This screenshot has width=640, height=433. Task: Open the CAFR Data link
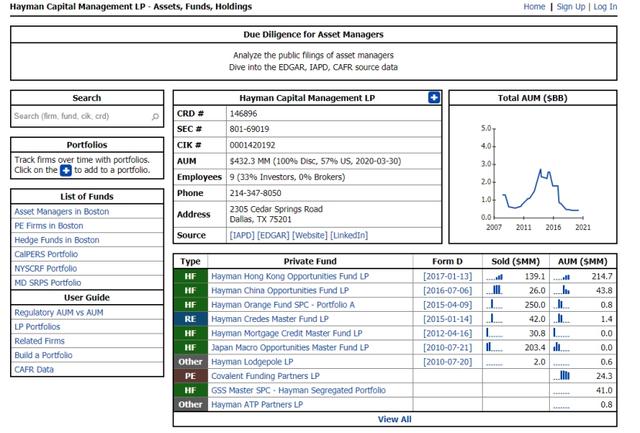coord(34,369)
